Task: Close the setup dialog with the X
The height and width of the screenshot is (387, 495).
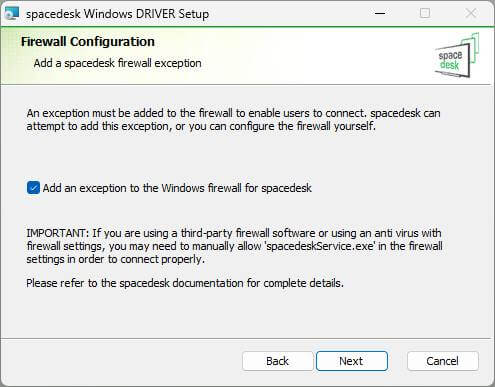Action: 471,13
